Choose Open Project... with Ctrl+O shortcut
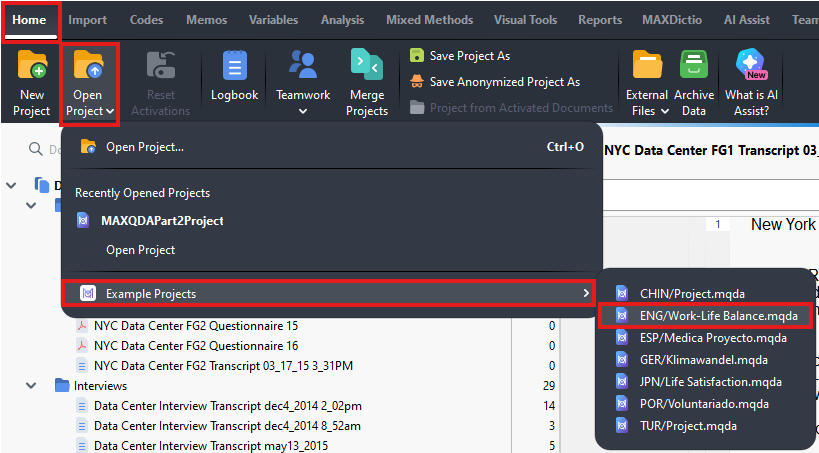Viewport: 819px width, 453px height. click(x=332, y=147)
